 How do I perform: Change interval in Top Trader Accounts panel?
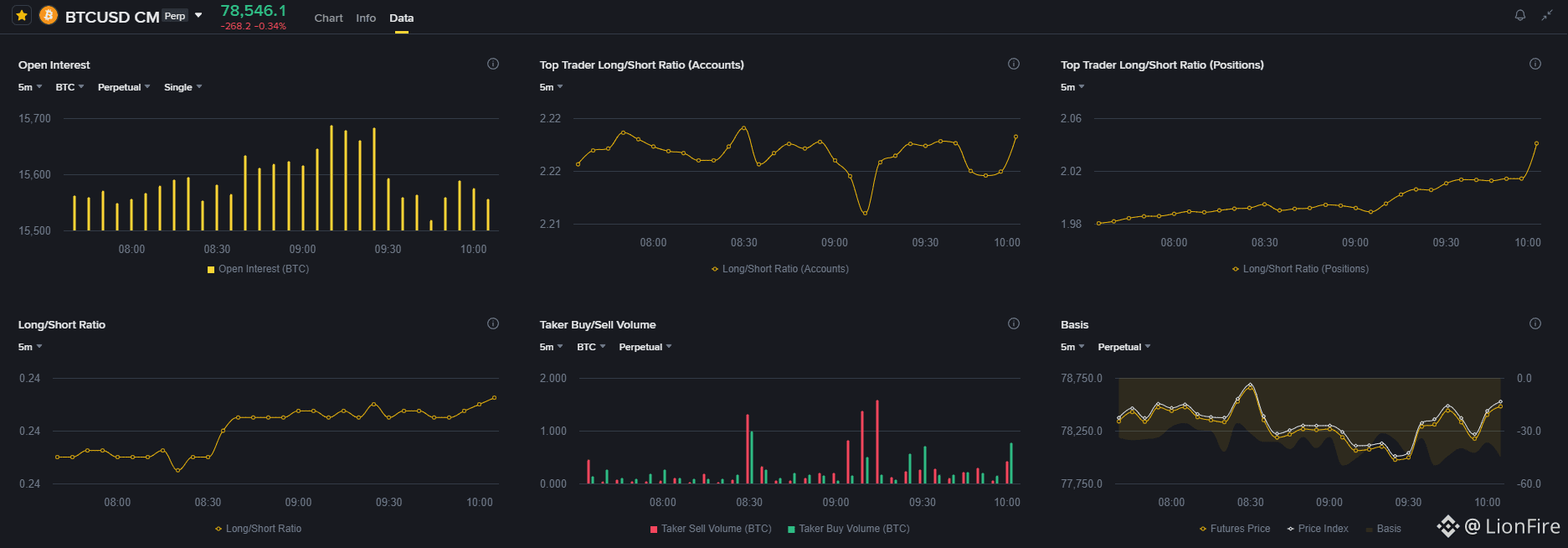tap(551, 87)
